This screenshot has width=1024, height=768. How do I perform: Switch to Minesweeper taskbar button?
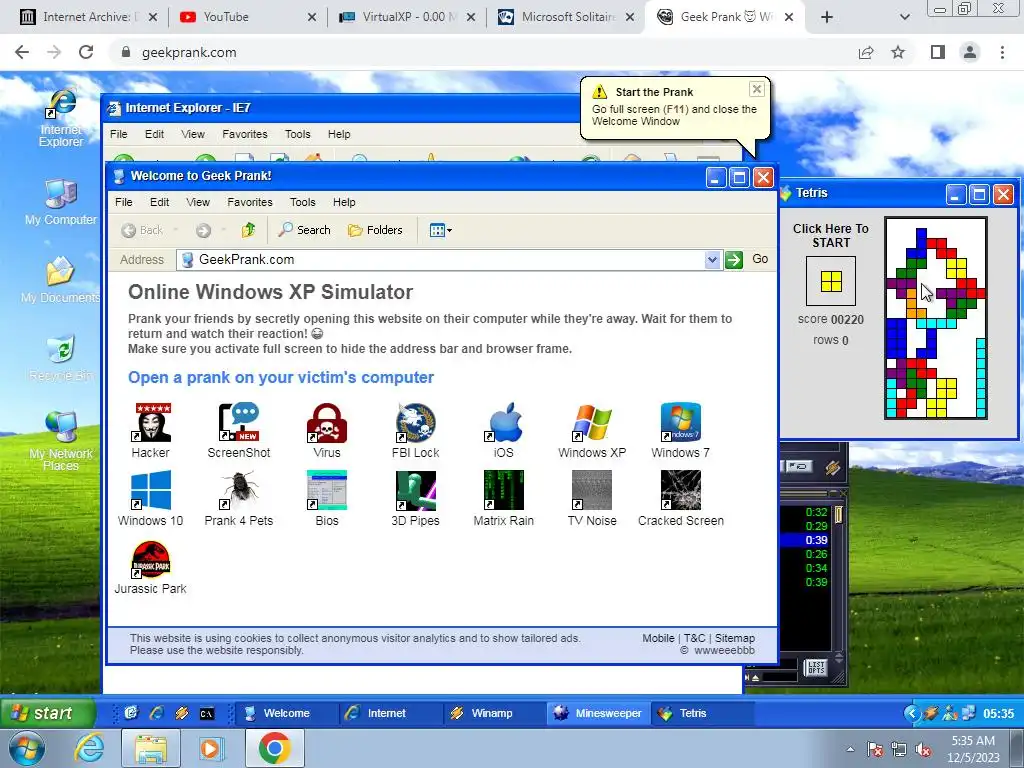pyautogui.click(x=598, y=713)
